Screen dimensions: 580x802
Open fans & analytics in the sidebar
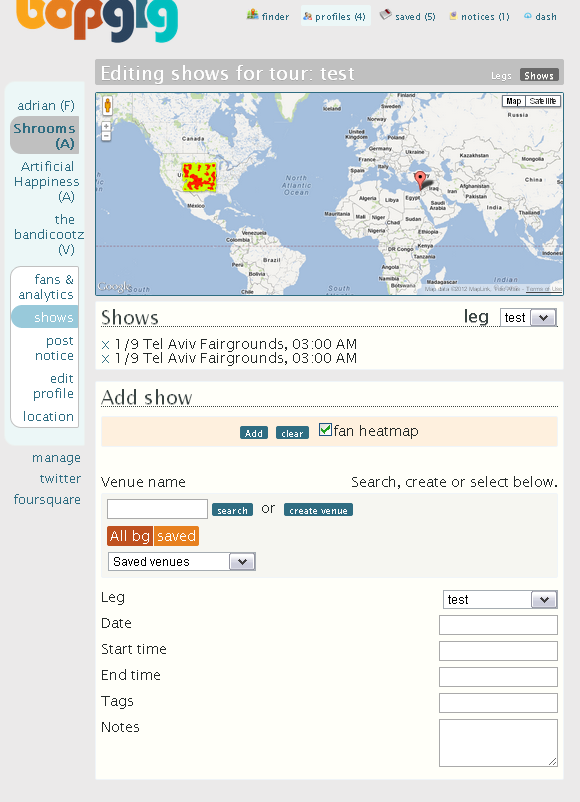point(46,287)
